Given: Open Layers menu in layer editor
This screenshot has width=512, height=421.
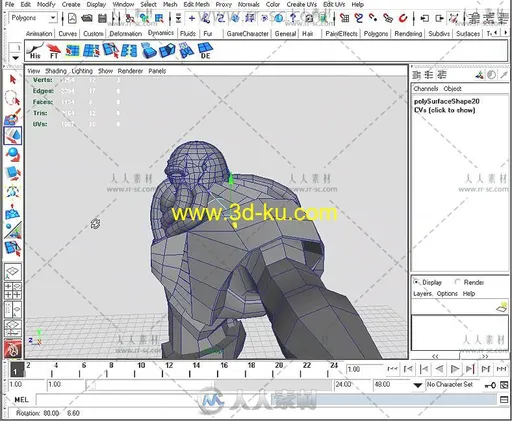Looking at the screenshot, I should [x=423, y=294].
